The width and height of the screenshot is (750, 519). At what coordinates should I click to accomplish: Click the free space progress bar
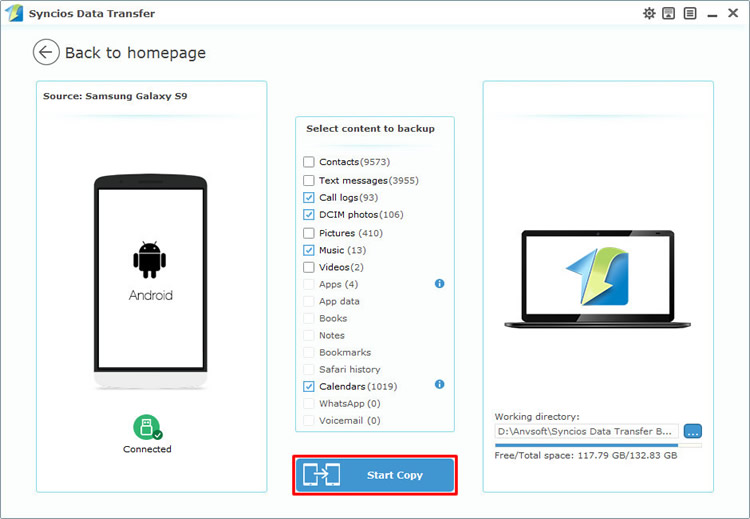[x=598, y=445]
